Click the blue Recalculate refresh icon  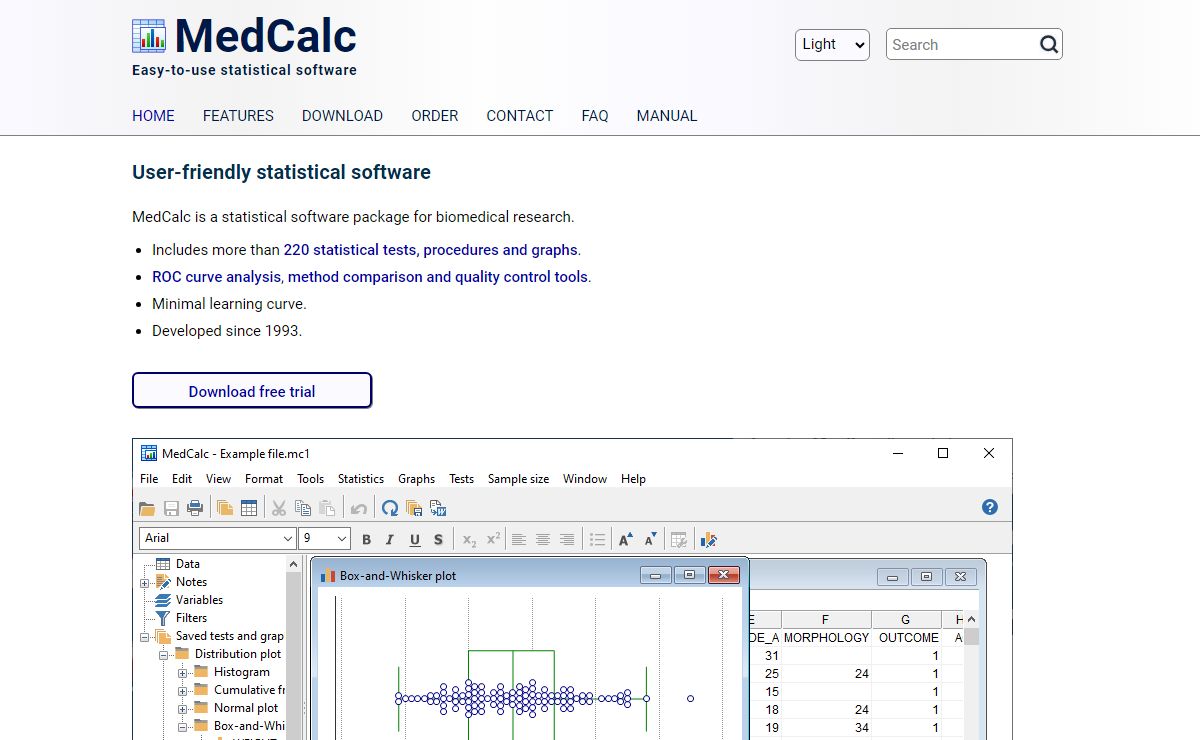pos(390,508)
